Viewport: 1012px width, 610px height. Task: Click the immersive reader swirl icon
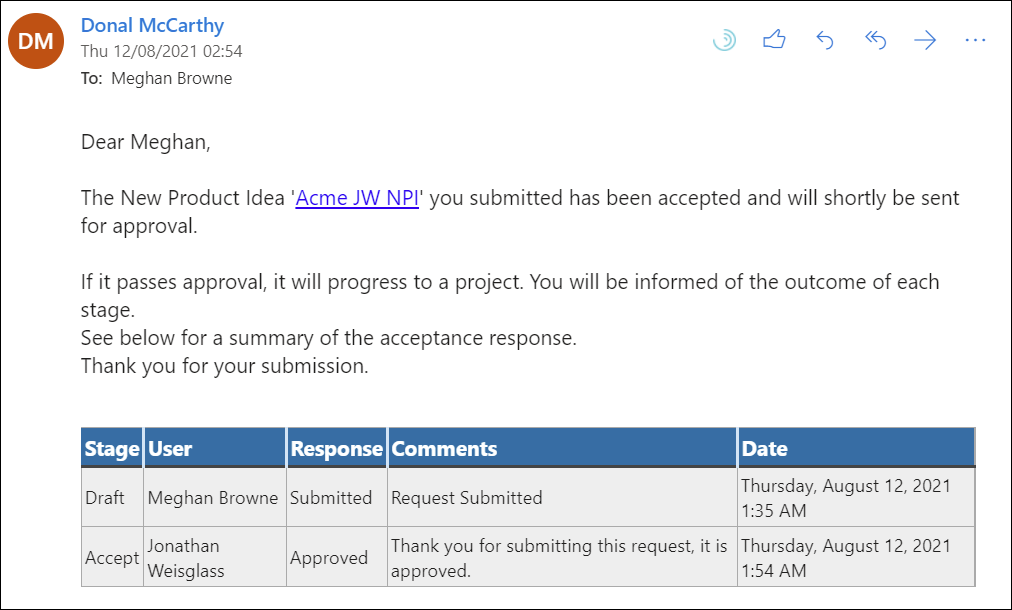pyautogui.click(x=724, y=40)
